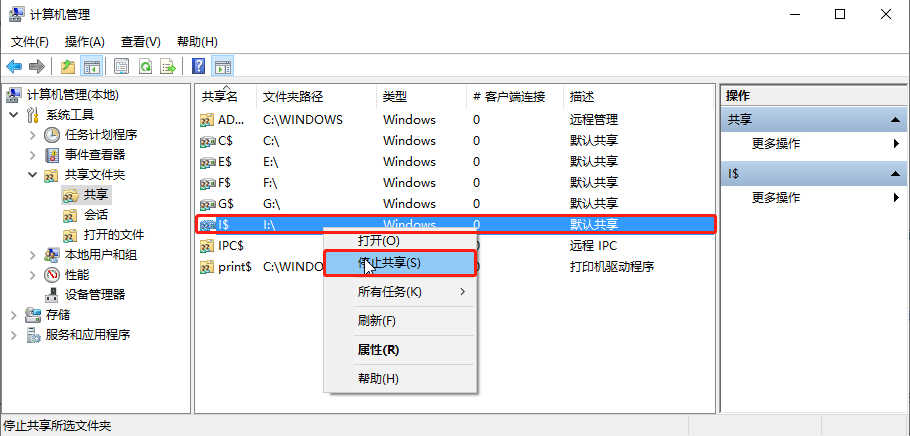
Task: Click the Back arrow toolbar icon
Action: tap(14, 67)
